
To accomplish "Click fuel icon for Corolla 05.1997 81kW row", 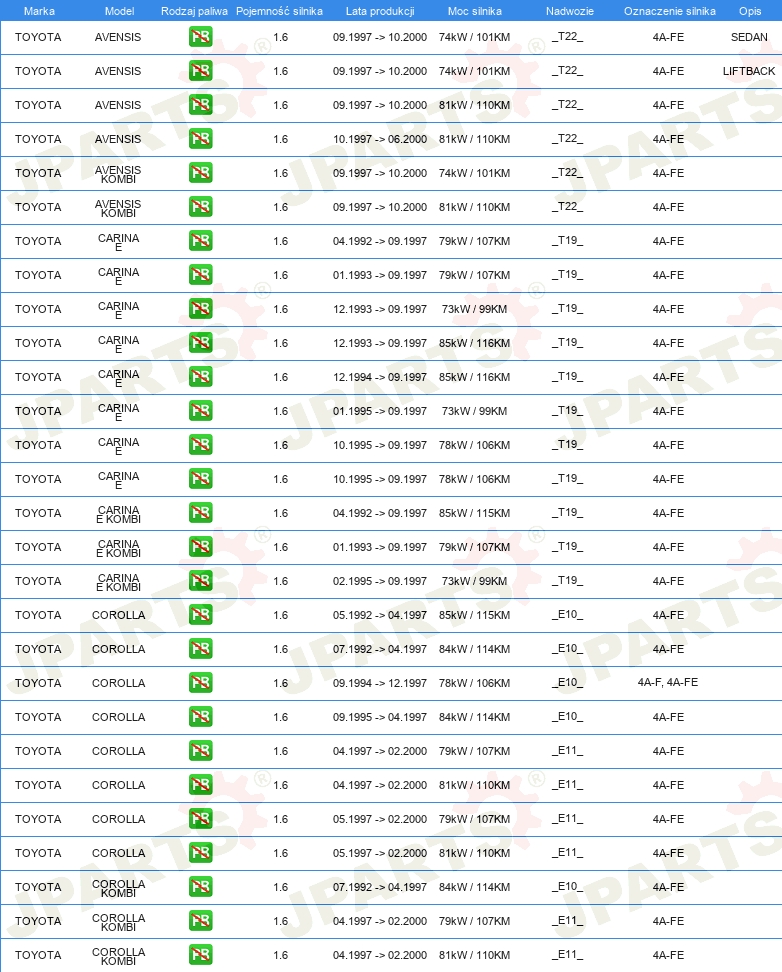I will (200, 853).
